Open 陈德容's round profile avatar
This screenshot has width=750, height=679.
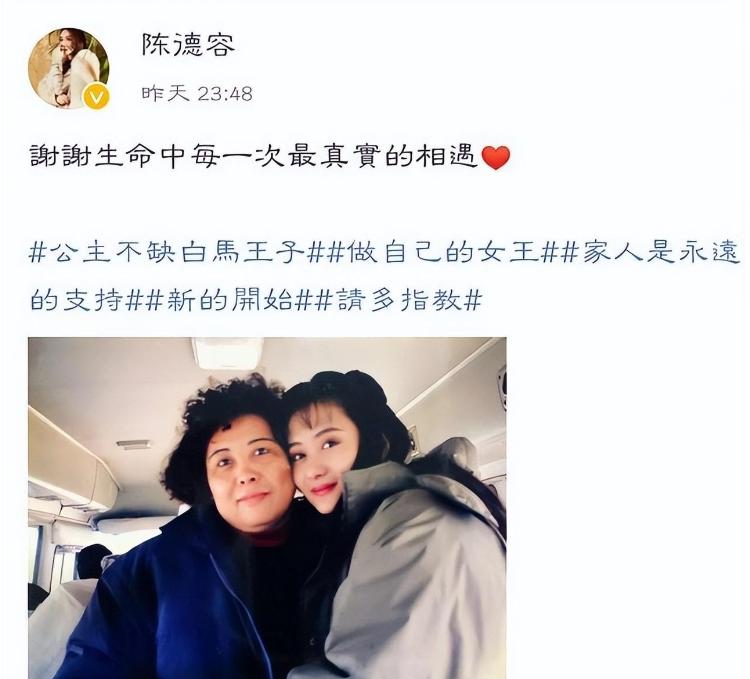pyautogui.click(x=69, y=68)
